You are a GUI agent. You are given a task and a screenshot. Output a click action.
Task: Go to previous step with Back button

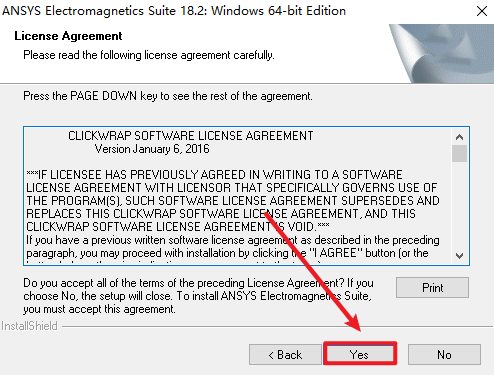pos(285,354)
